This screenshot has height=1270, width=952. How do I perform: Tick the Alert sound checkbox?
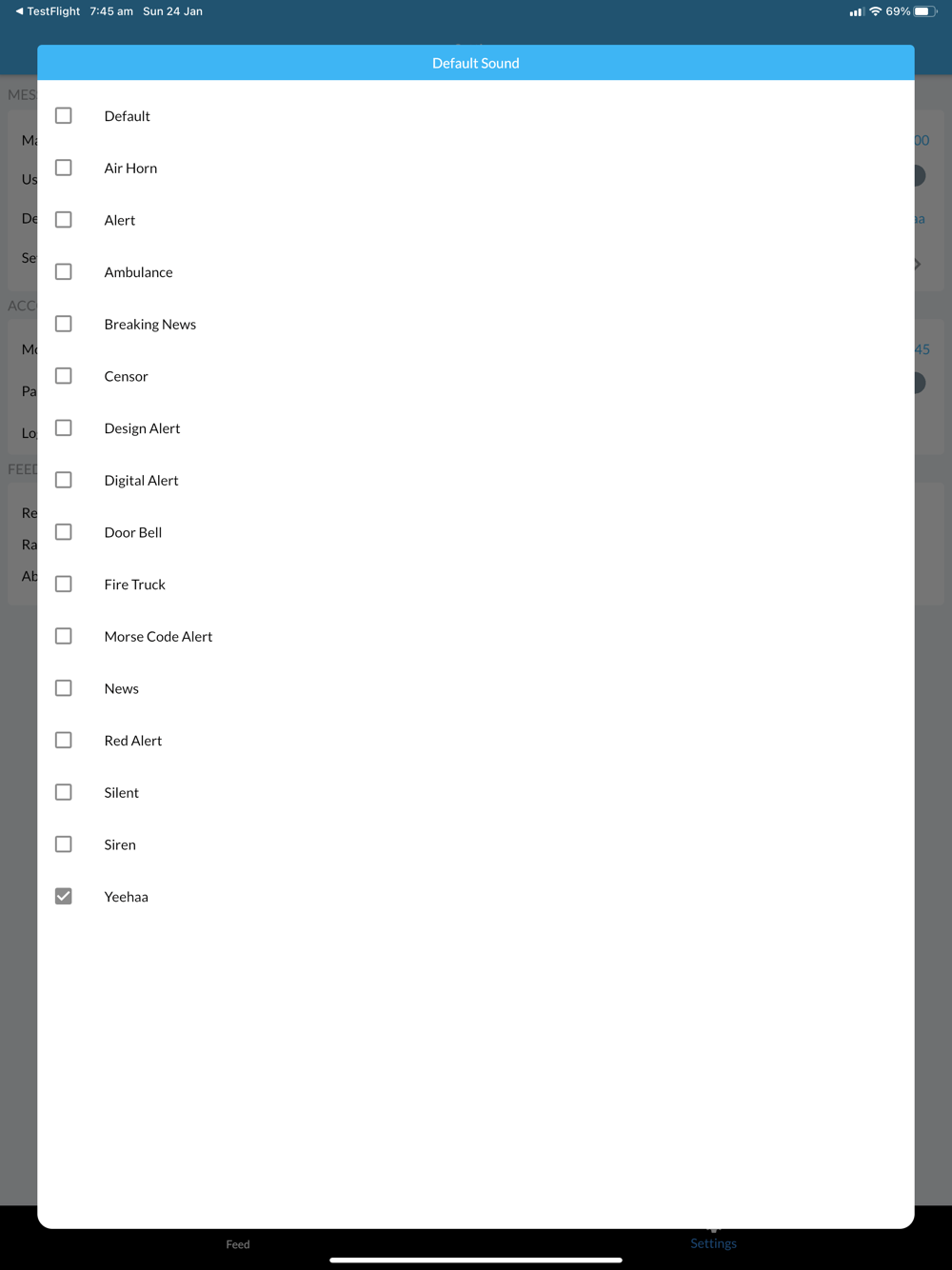64,220
